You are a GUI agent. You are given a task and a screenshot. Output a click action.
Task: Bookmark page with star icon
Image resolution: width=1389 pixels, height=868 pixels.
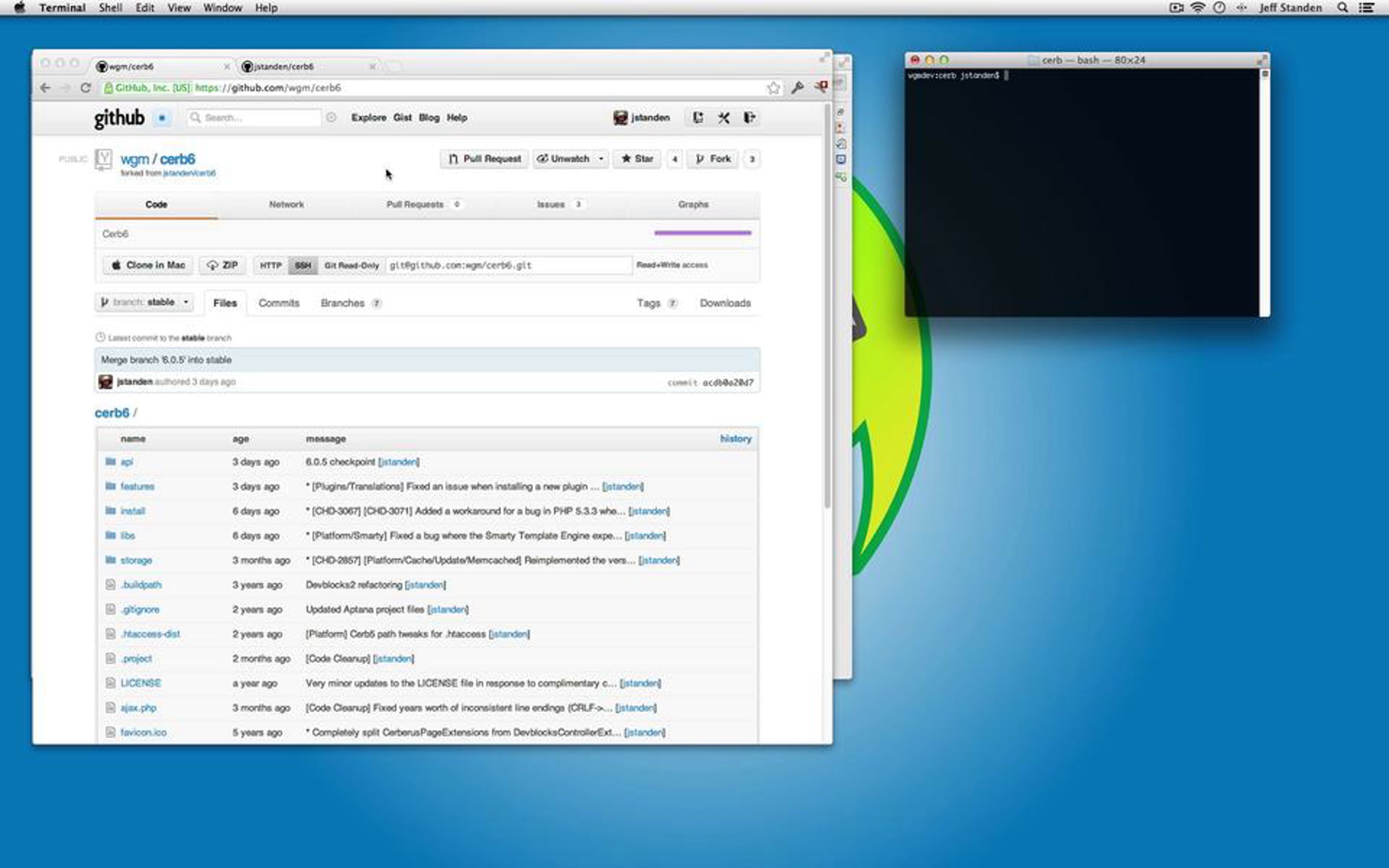(x=773, y=88)
